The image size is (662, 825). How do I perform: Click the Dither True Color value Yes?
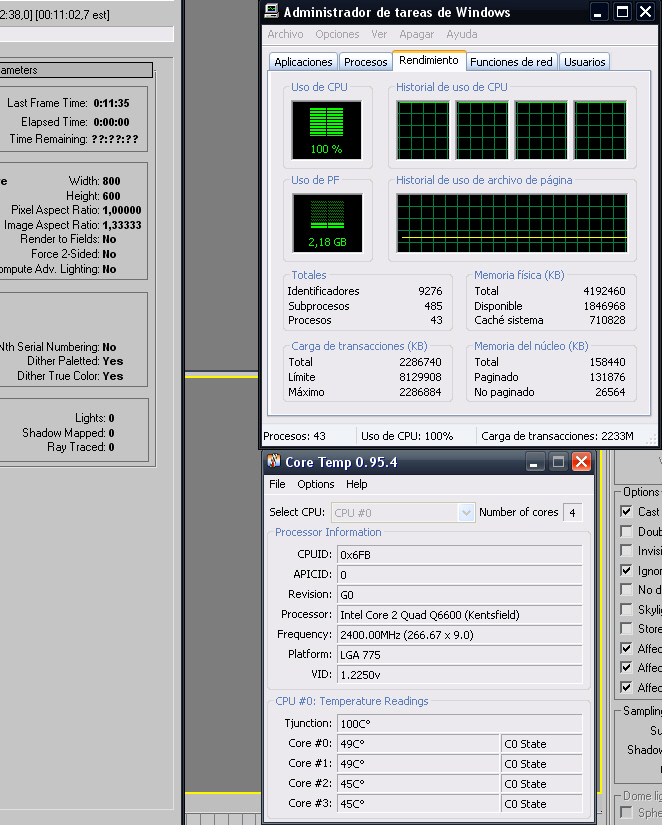(x=113, y=376)
